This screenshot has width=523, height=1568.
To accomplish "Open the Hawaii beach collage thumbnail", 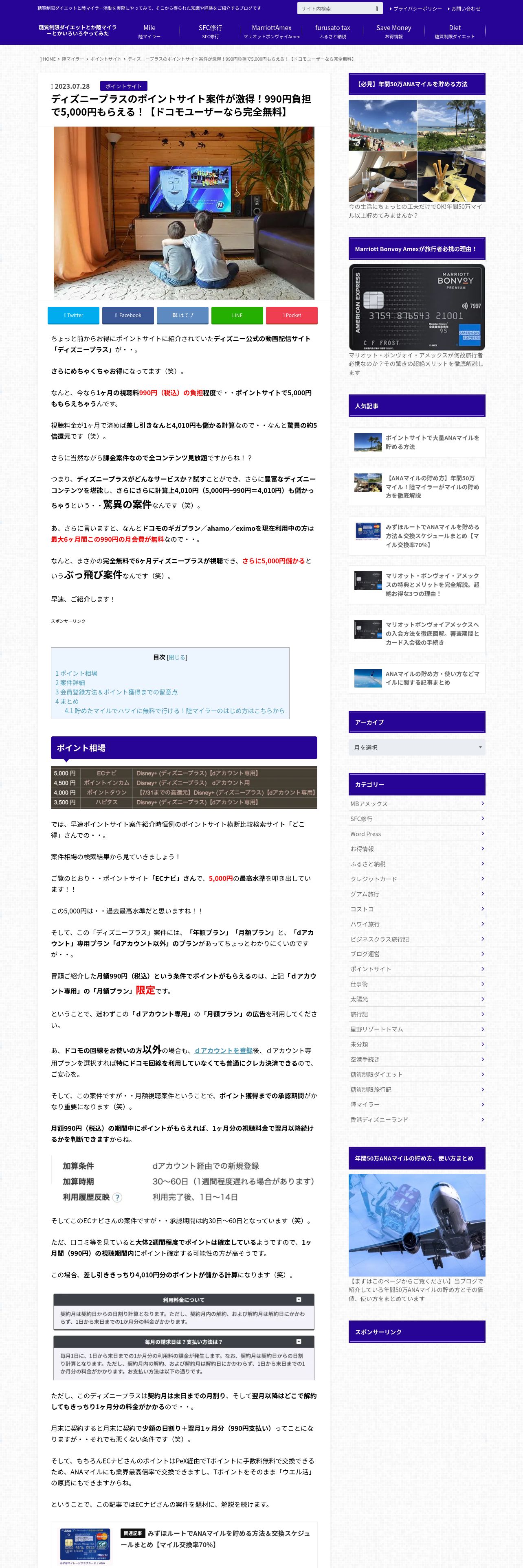I will click(416, 151).
